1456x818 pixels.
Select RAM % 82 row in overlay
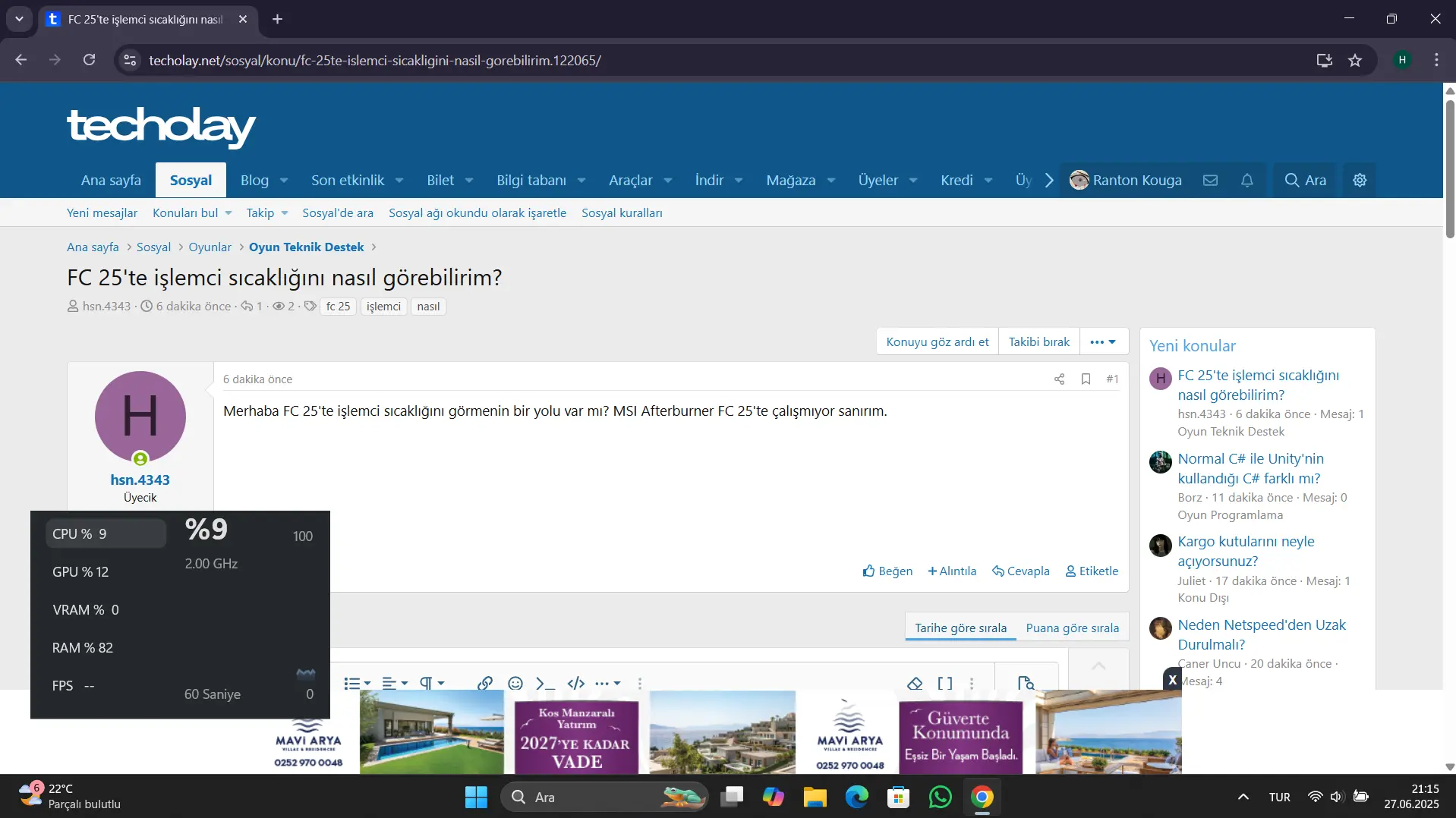click(x=106, y=648)
